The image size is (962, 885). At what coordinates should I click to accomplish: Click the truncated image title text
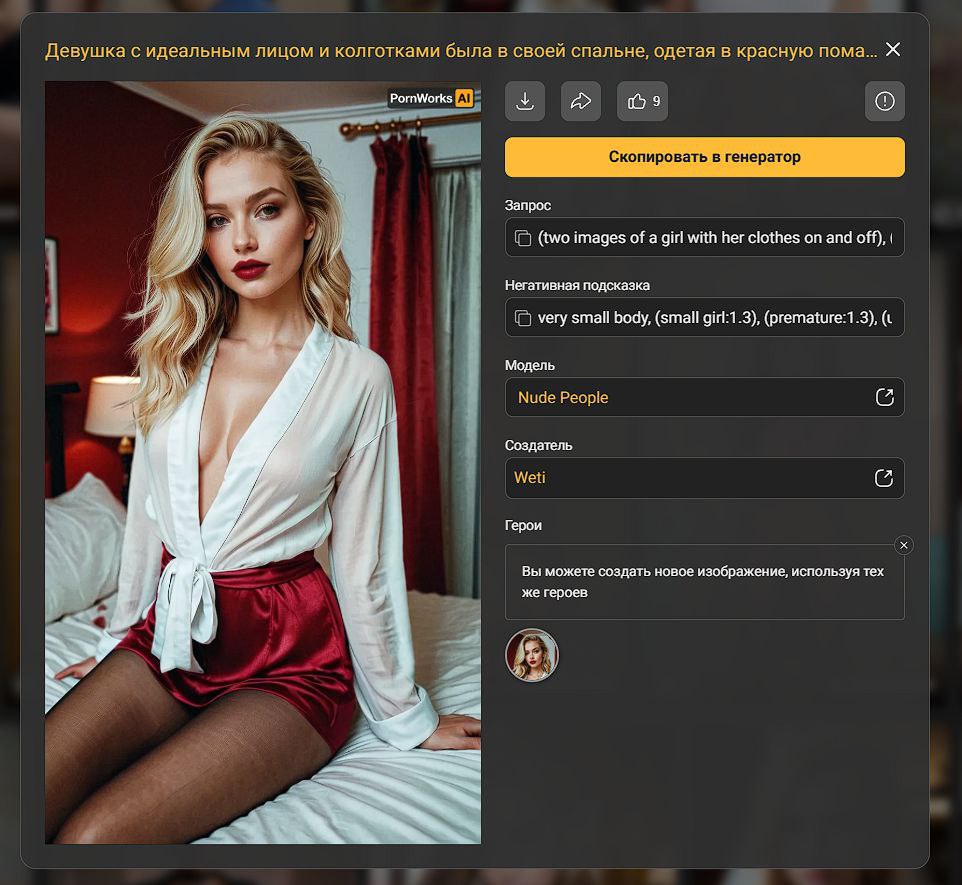(x=461, y=50)
